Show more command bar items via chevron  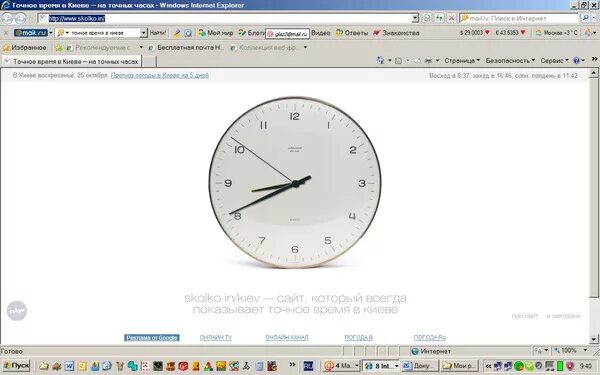[x=594, y=59]
